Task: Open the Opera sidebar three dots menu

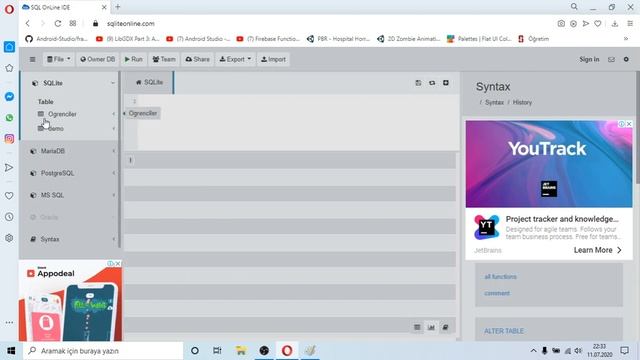Action: [9, 322]
